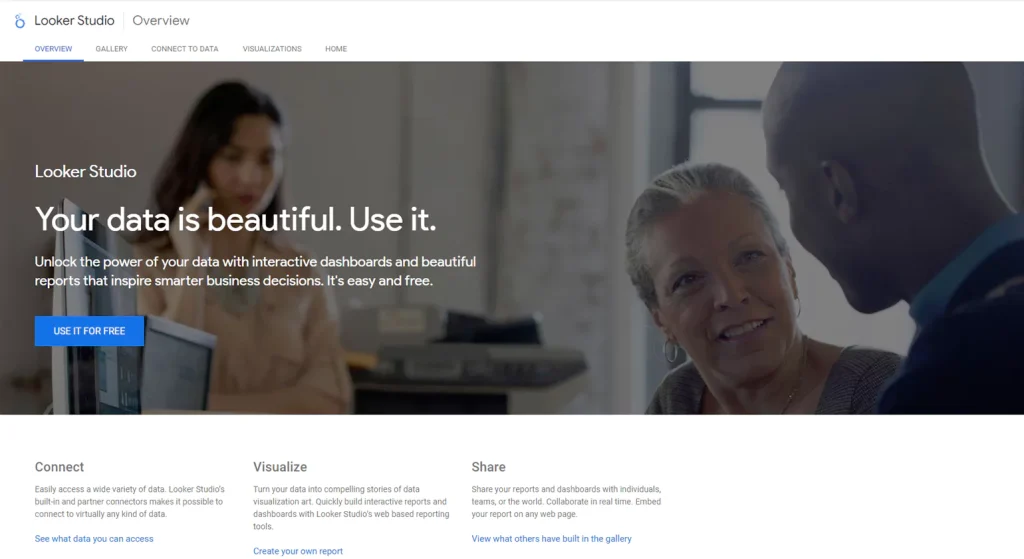Follow the See what data you can access link
Viewport: 1024px width, 559px height.
[94, 539]
